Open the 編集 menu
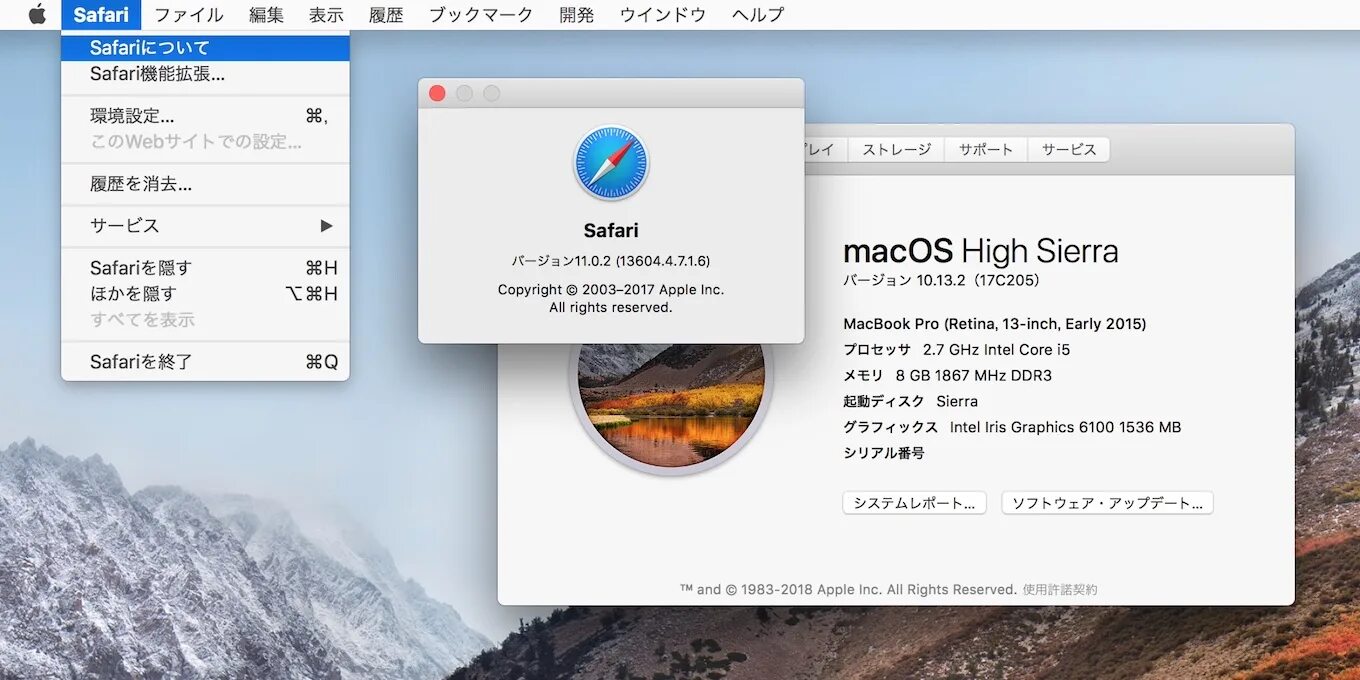 (x=266, y=14)
